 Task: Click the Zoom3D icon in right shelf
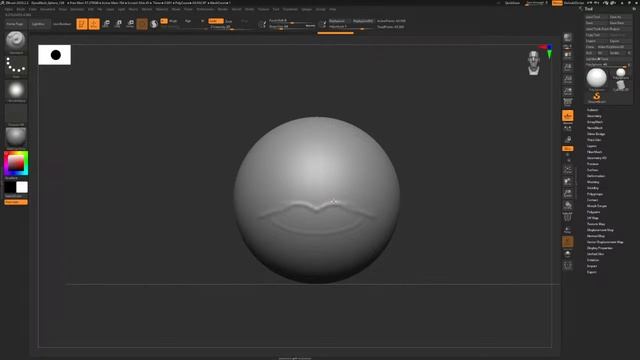(x=568, y=193)
